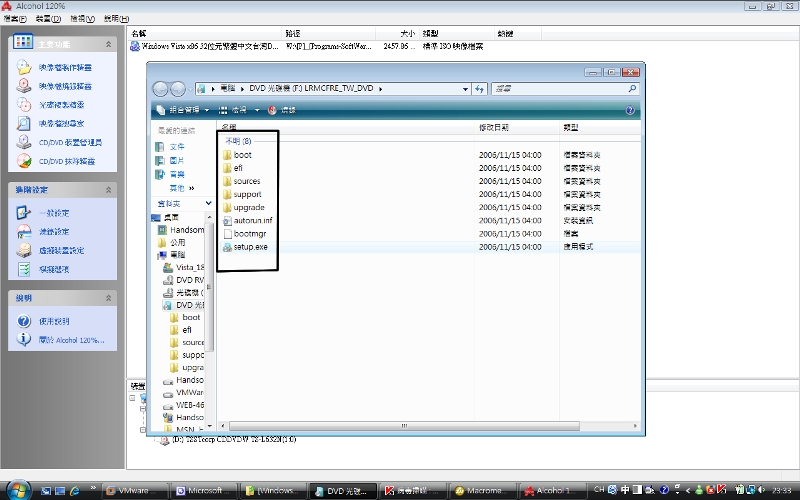Click the volume icon in system tray
Screen dimensions: 800x500
(762, 490)
